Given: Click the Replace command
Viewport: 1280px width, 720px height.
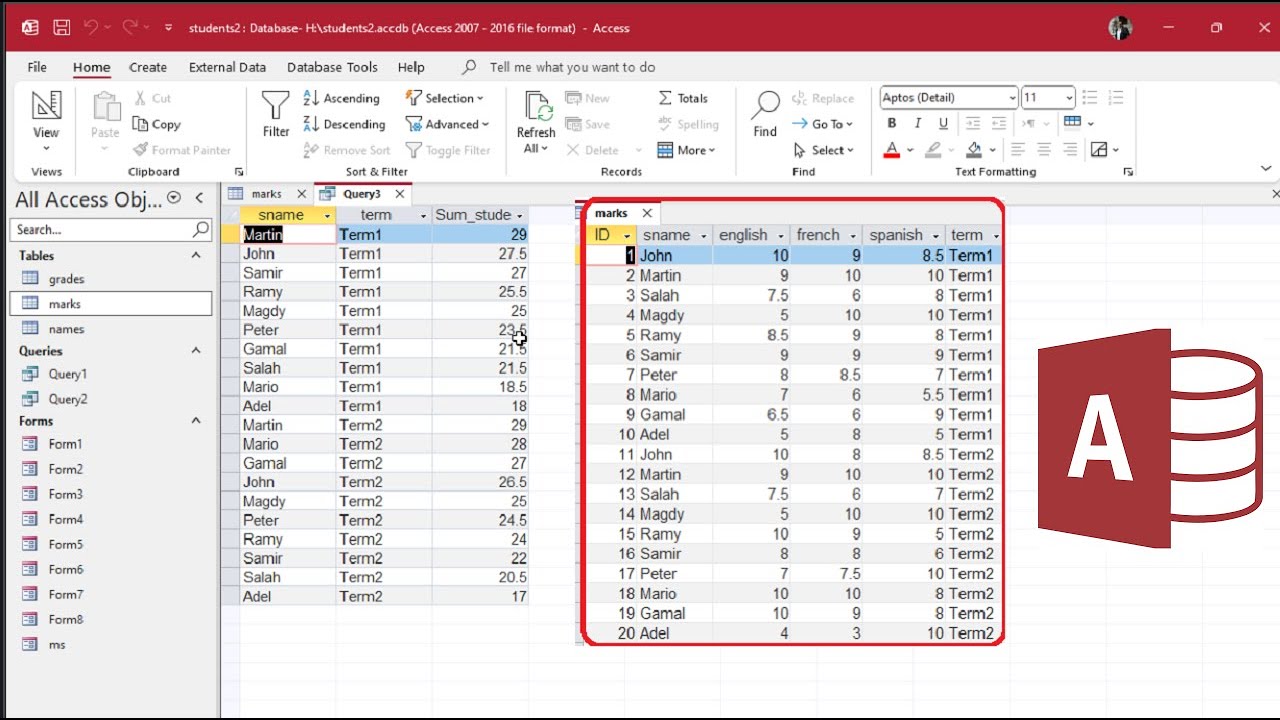Looking at the screenshot, I should (x=823, y=98).
